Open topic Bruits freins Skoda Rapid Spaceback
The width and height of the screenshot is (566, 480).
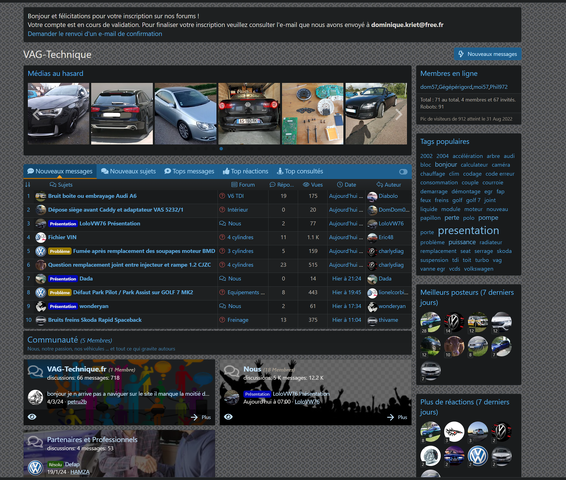click(x=95, y=320)
